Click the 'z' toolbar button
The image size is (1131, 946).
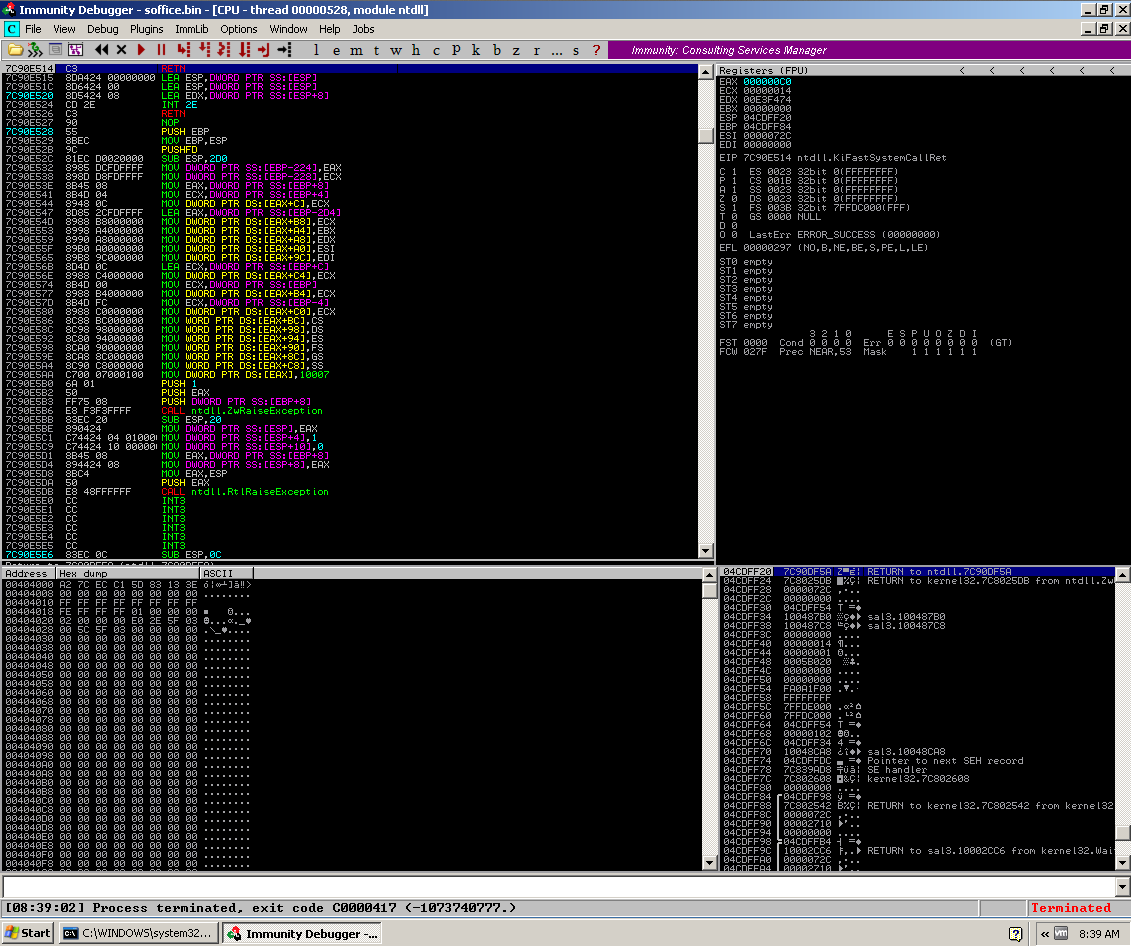coord(516,50)
